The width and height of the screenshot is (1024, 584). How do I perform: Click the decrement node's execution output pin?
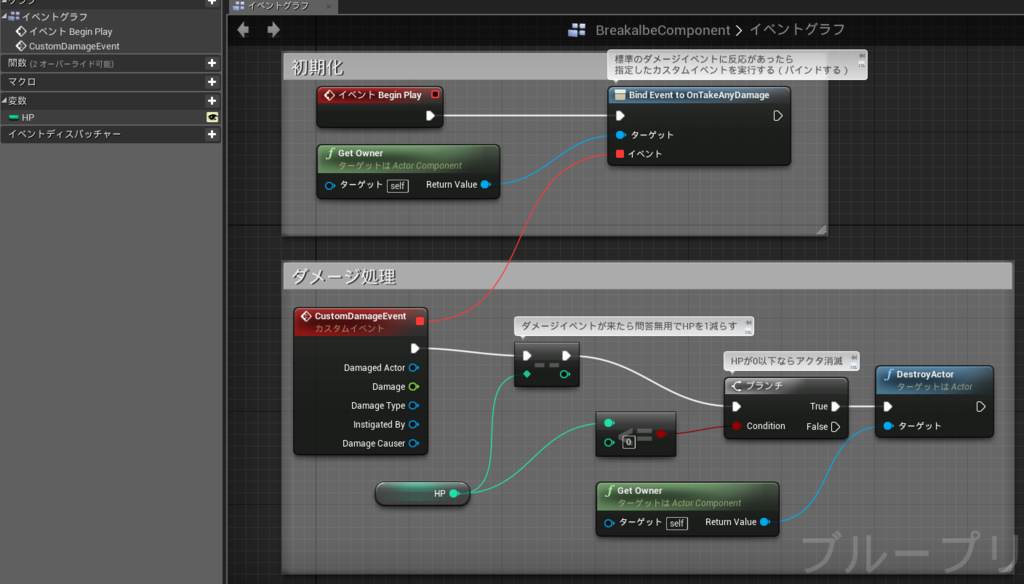coord(566,356)
